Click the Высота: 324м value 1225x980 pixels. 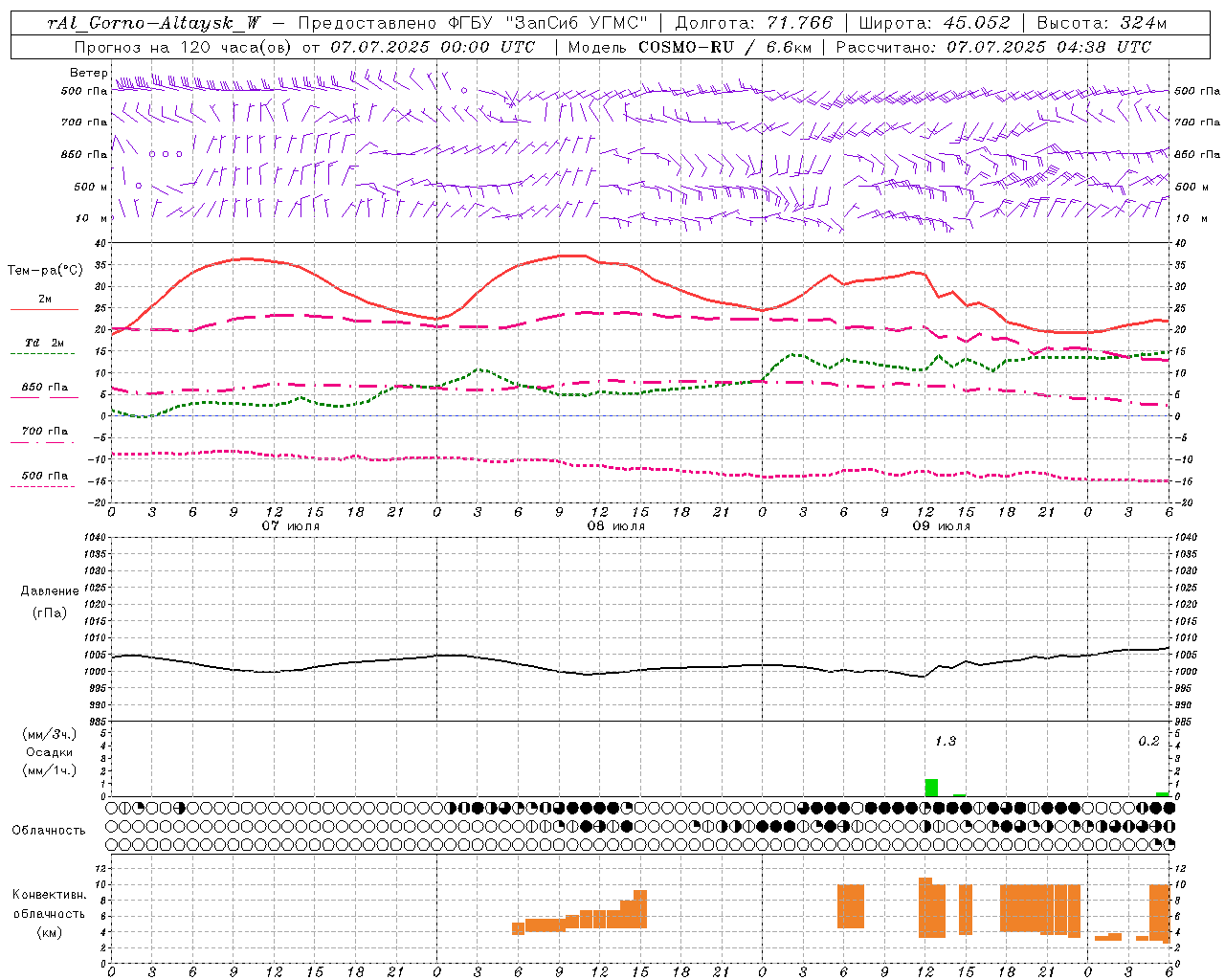(1102, 23)
